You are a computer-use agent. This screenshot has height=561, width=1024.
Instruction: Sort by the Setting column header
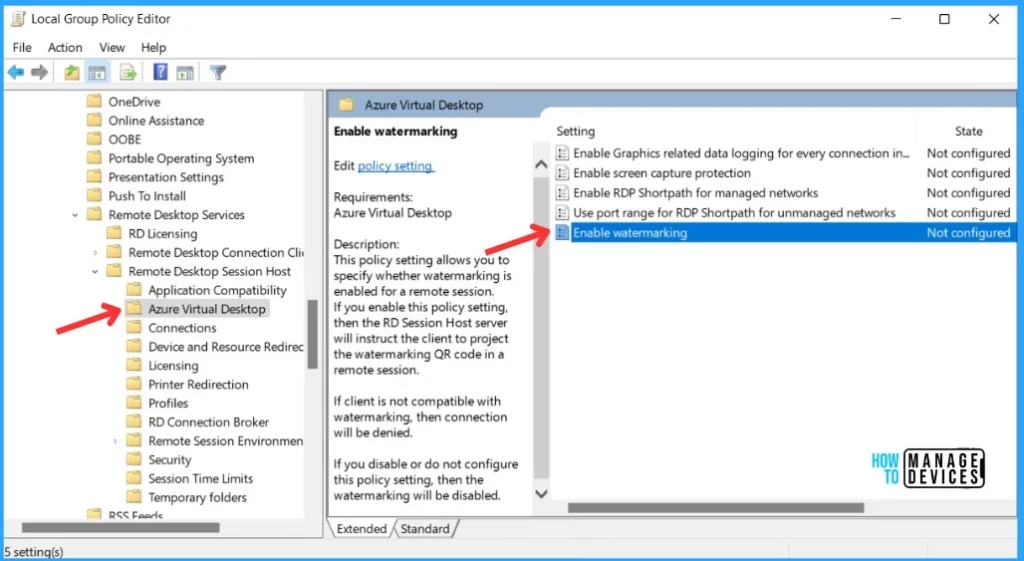click(575, 131)
